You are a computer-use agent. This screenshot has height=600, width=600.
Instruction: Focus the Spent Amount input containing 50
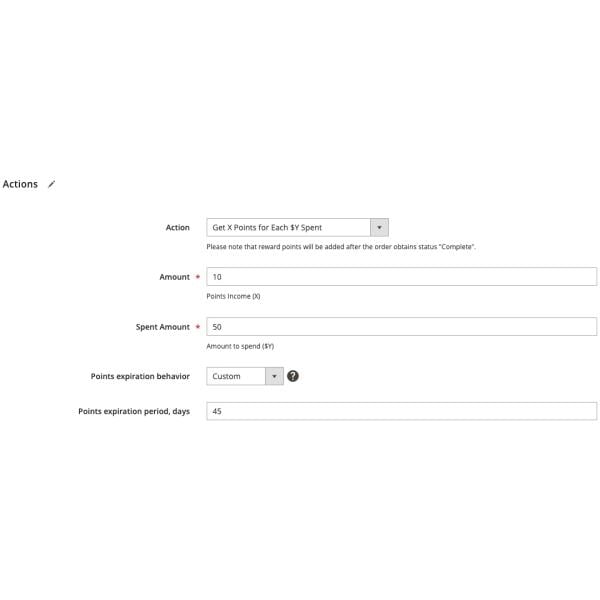(x=401, y=327)
